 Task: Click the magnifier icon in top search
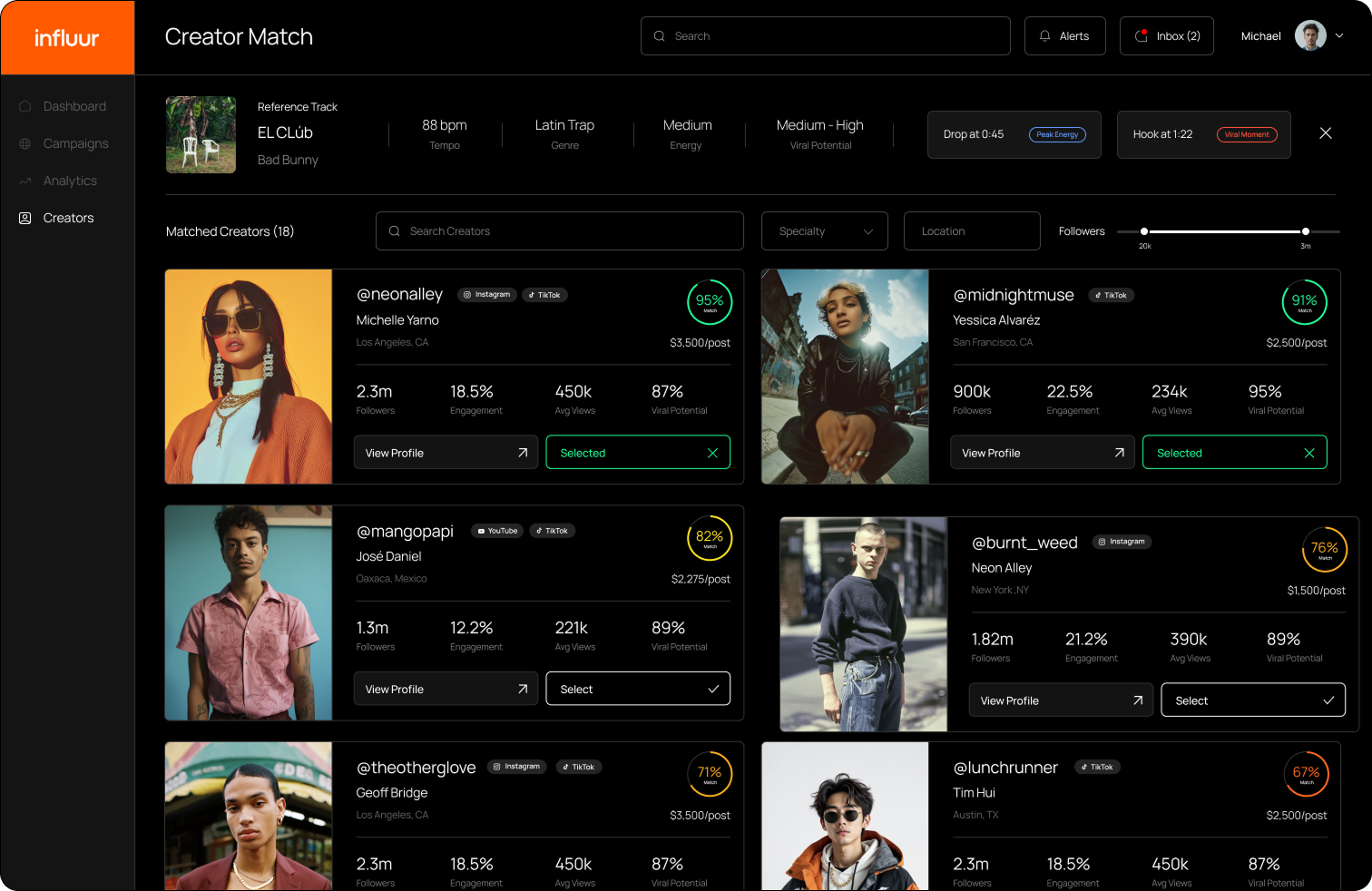coord(660,36)
